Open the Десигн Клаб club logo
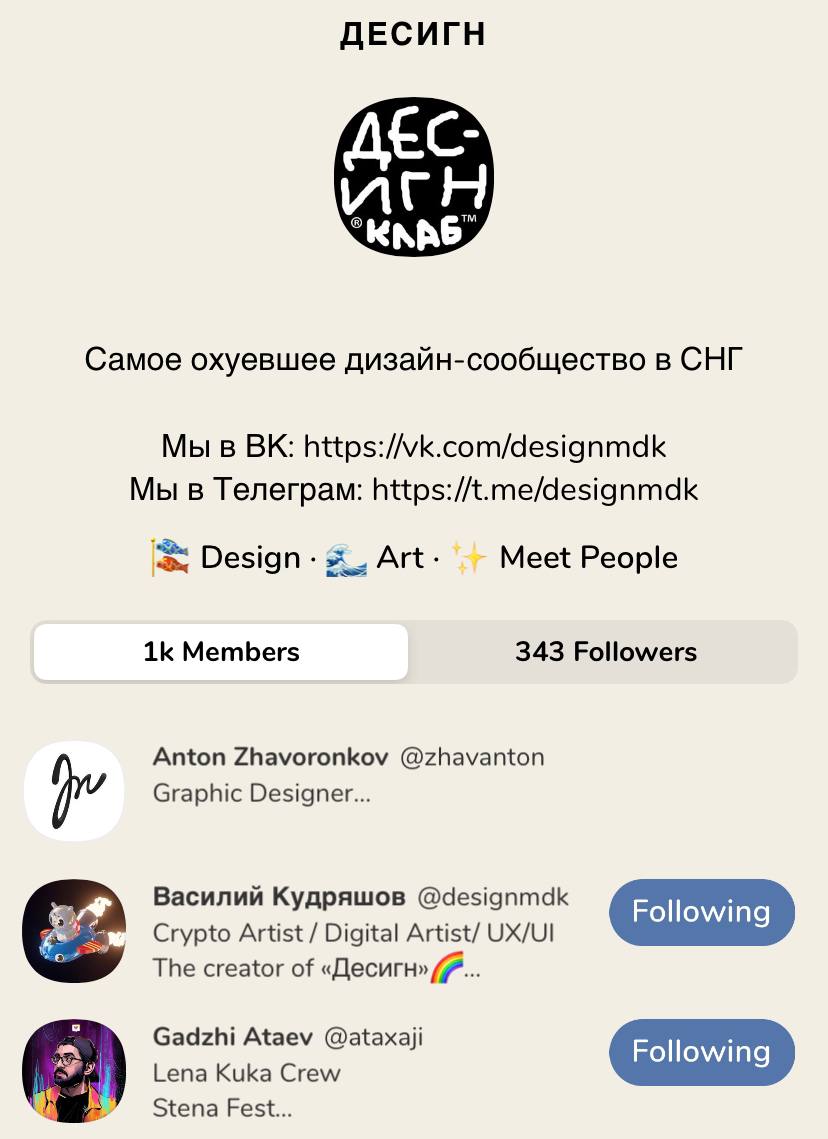828x1139 pixels. [414, 177]
